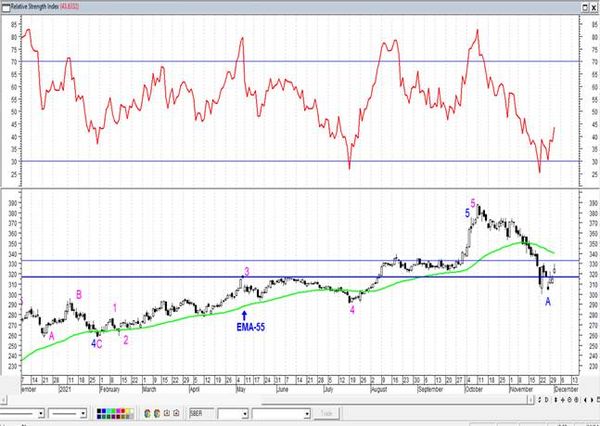Click the right-pointing black triangle navigation icon

coord(592,400)
